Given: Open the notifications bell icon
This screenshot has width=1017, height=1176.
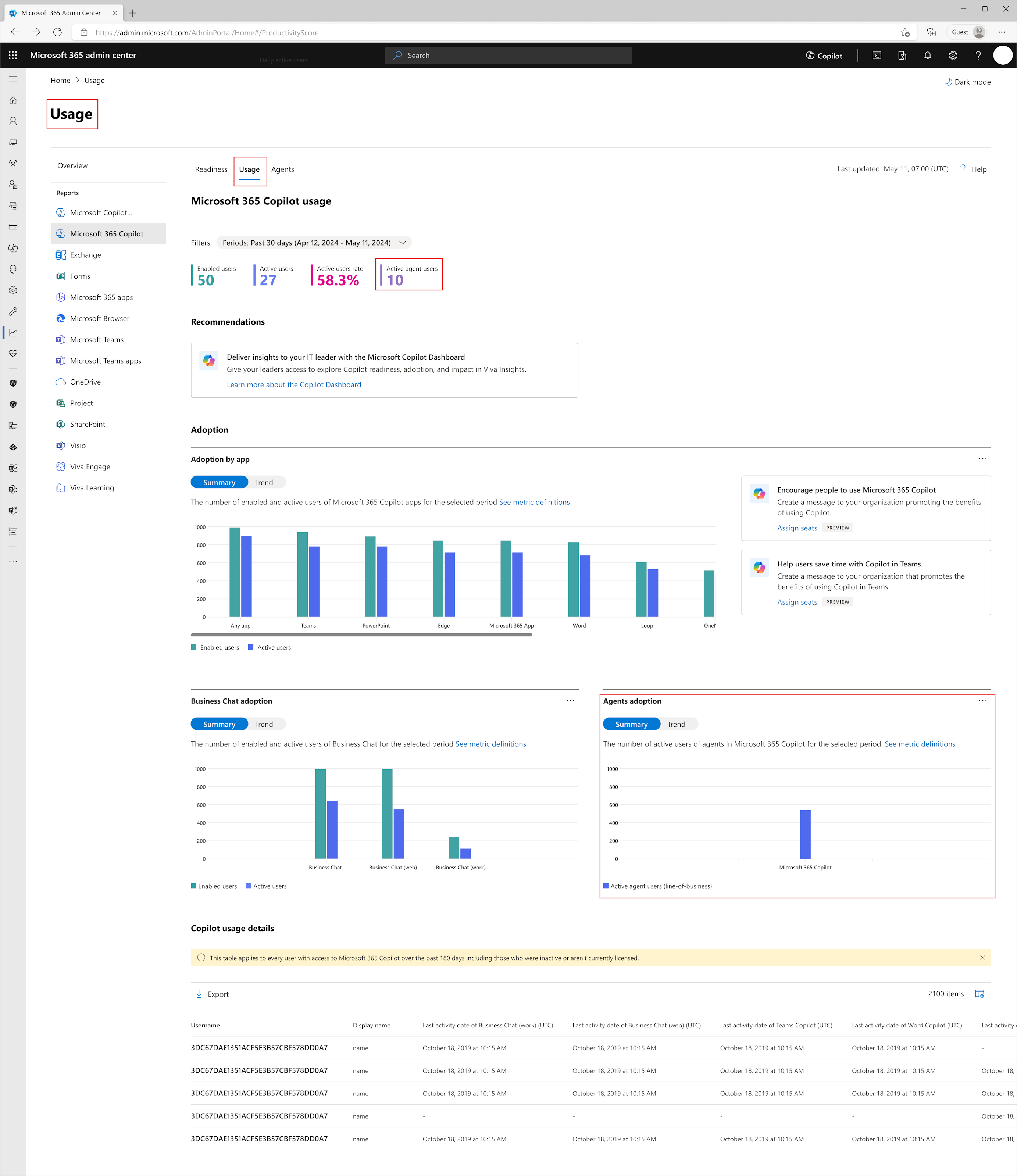Looking at the screenshot, I should (x=927, y=56).
